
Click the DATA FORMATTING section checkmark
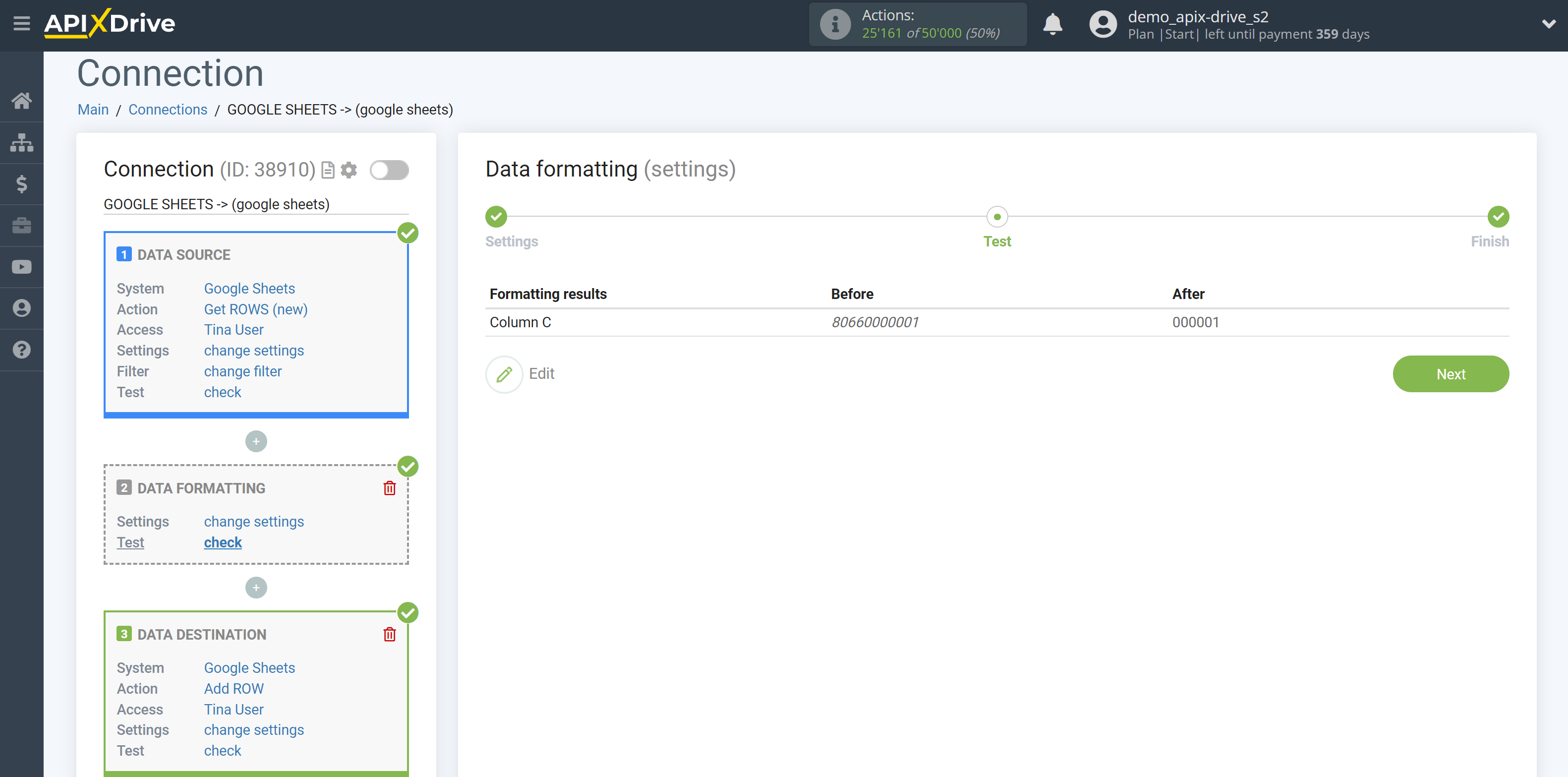point(408,466)
